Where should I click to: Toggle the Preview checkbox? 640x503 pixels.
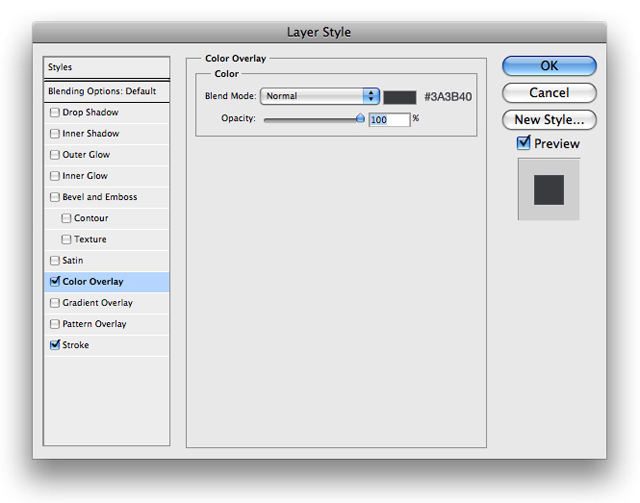pos(523,143)
